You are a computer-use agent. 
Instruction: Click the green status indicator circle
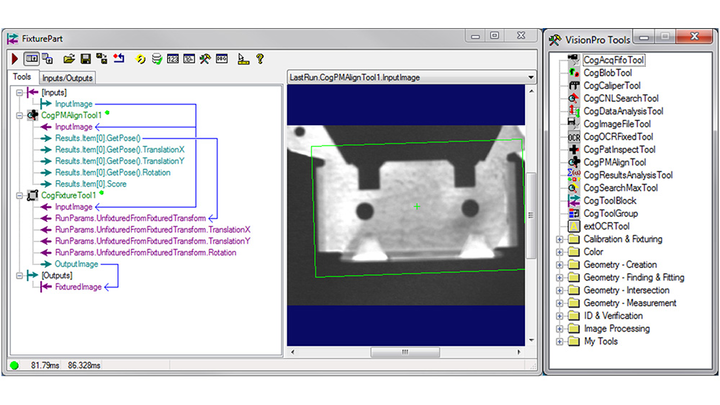14,365
